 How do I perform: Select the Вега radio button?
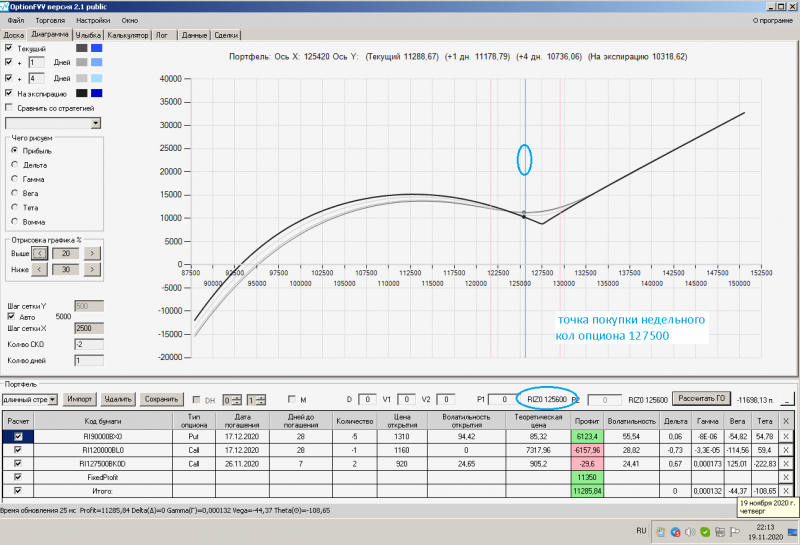[15, 193]
